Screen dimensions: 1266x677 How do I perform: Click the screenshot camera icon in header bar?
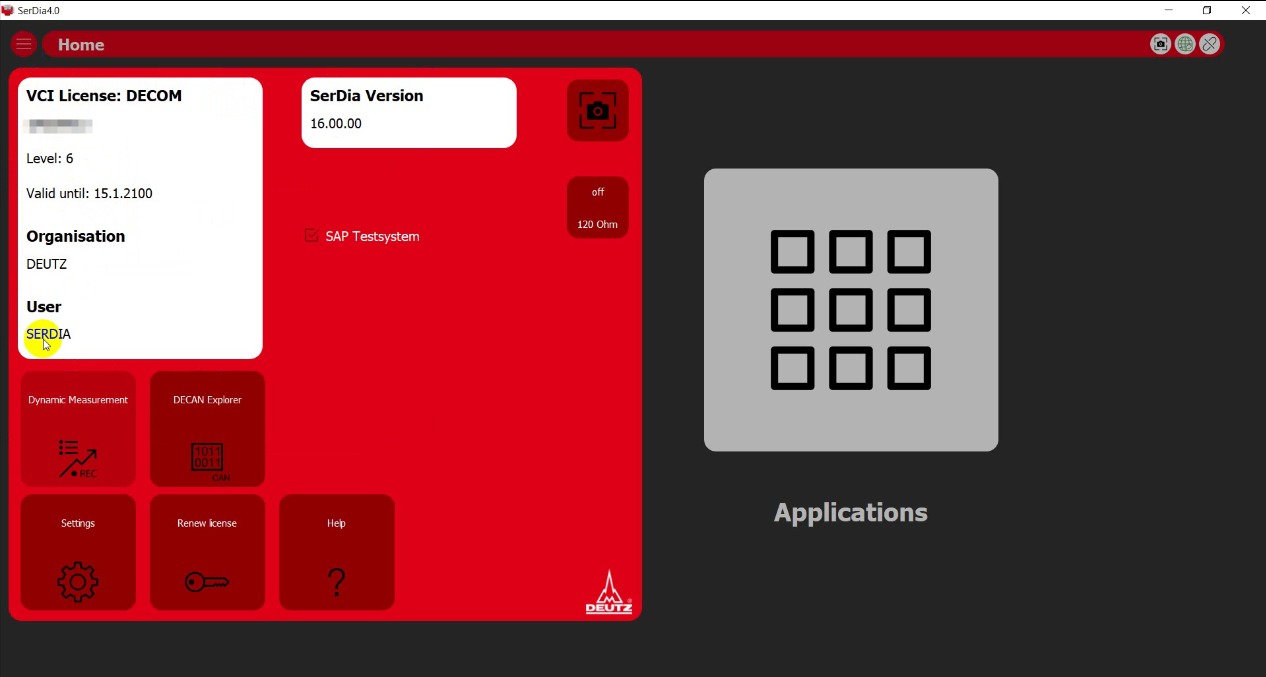[1160, 44]
